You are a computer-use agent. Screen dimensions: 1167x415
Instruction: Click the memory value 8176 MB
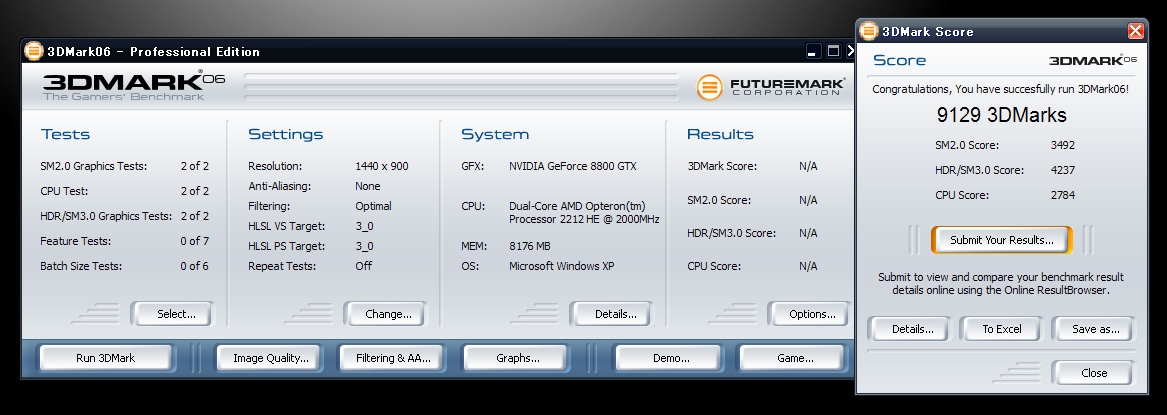click(530, 245)
